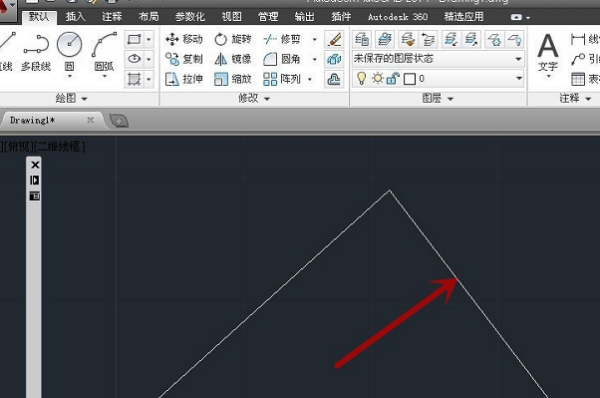Select the Rotate (旋转) tool
The image size is (600, 398).
coord(233,39)
